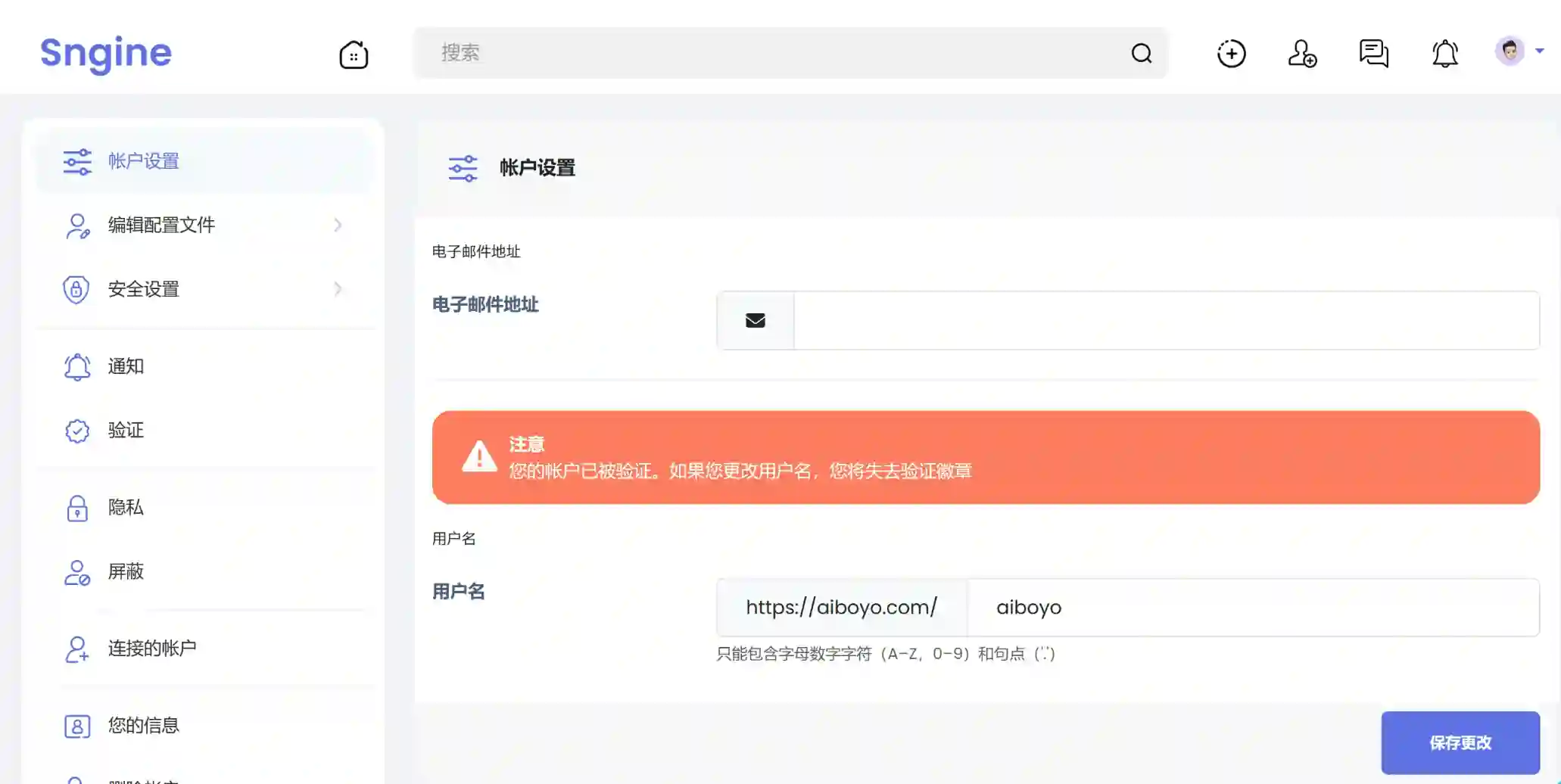Open the notifications bell in header

tap(1444, 54)
